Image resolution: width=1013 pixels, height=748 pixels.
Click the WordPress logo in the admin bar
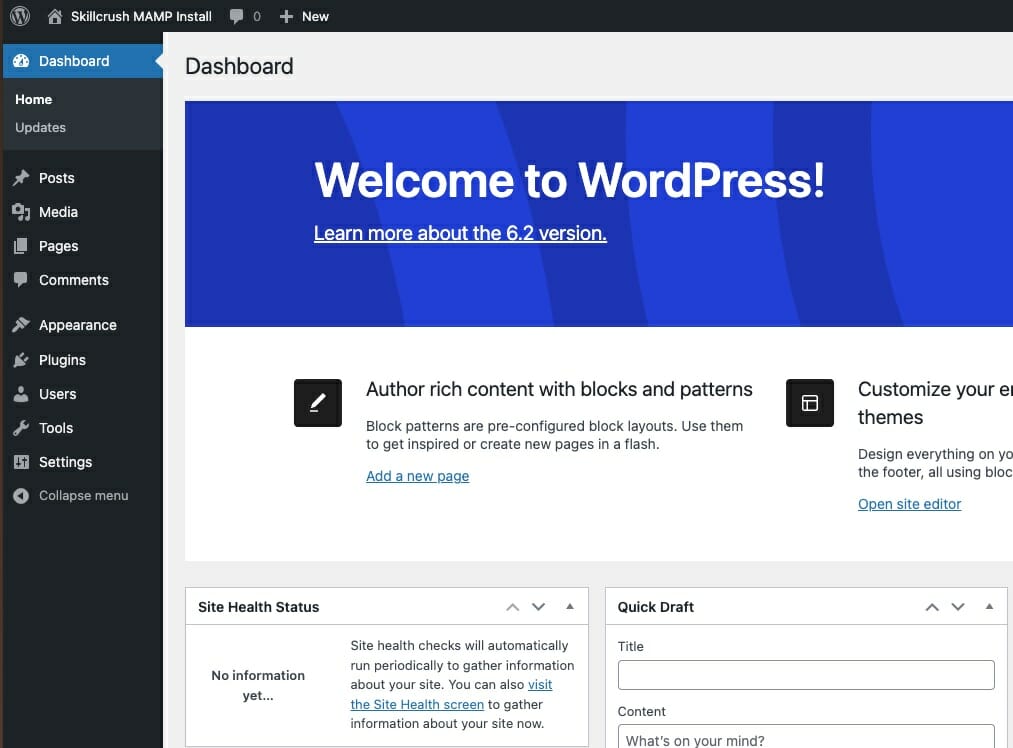(x=19, y=16)
